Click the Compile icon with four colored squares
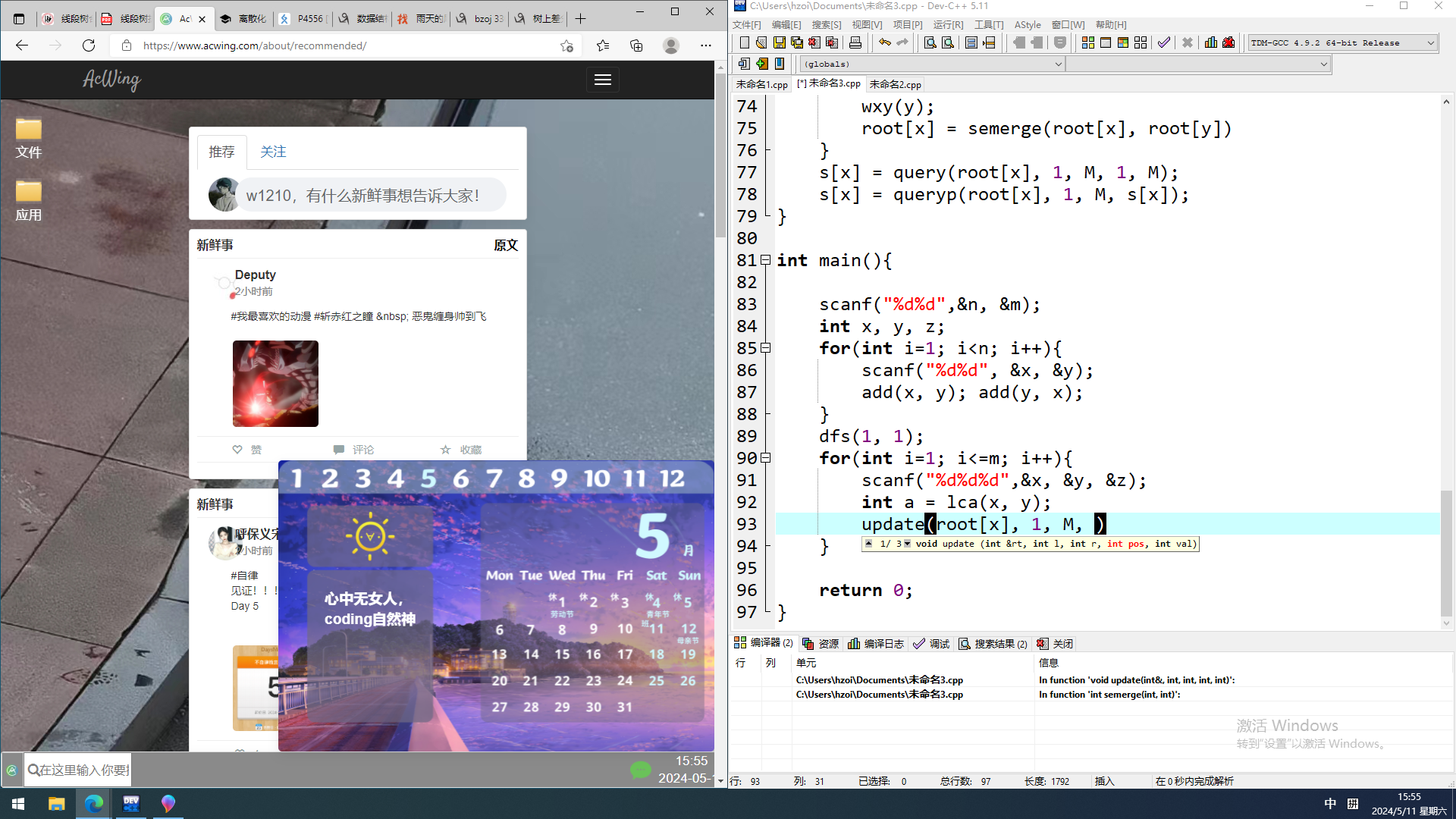The height and width of the screenshot is (819, 1456). (1087, 43)
